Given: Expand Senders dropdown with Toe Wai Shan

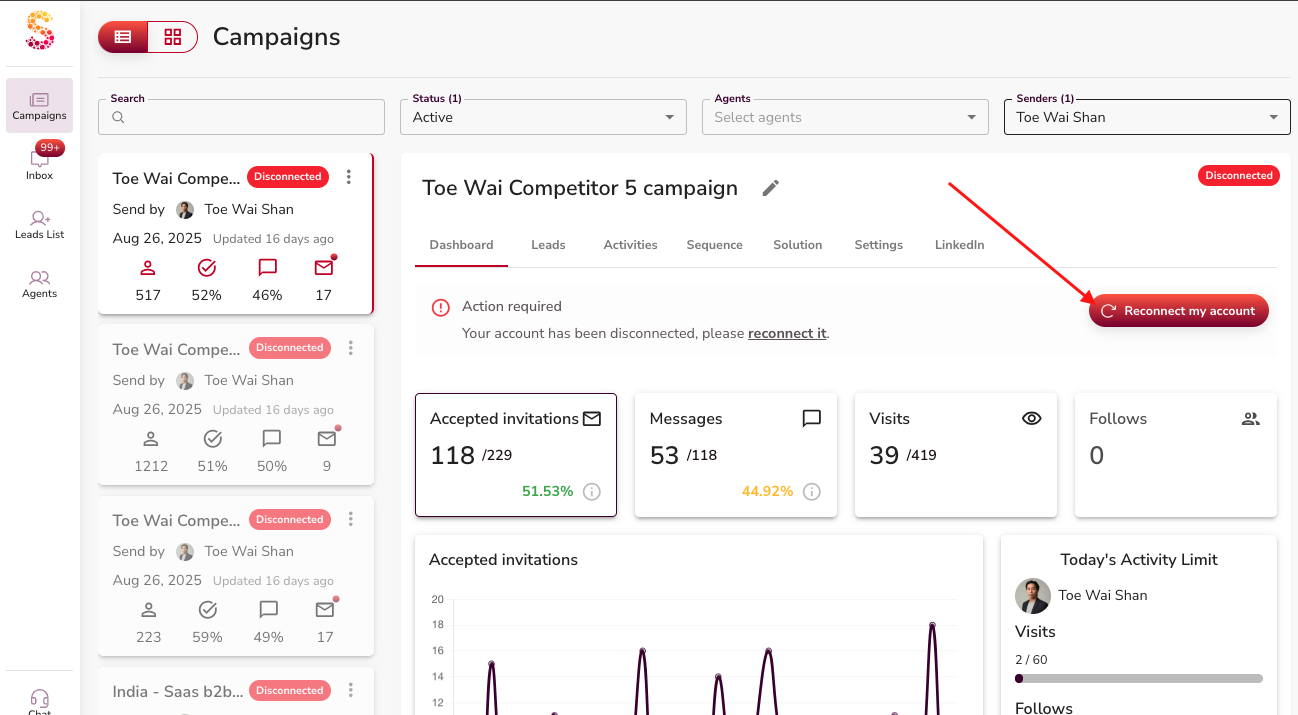Looking at the screenshot, I should [x=1146, y=117].
